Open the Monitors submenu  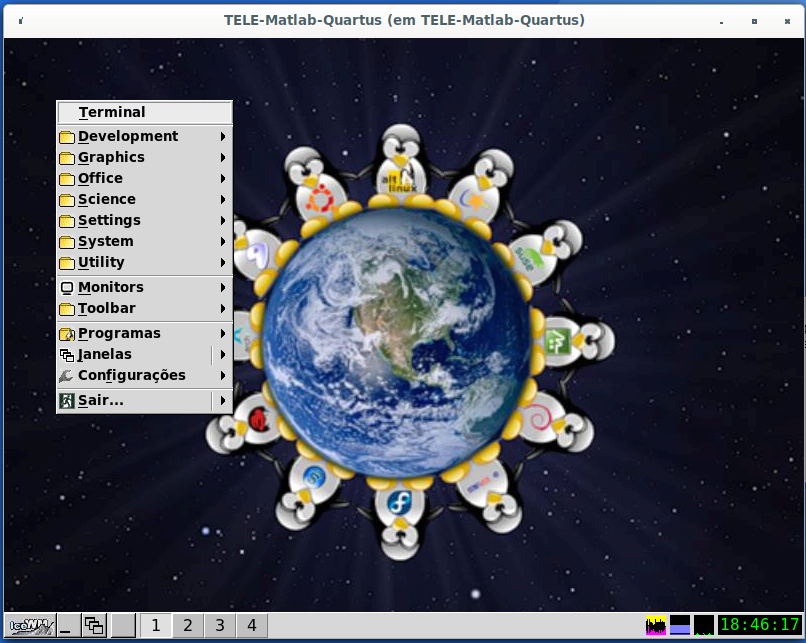tap(144, 287)
